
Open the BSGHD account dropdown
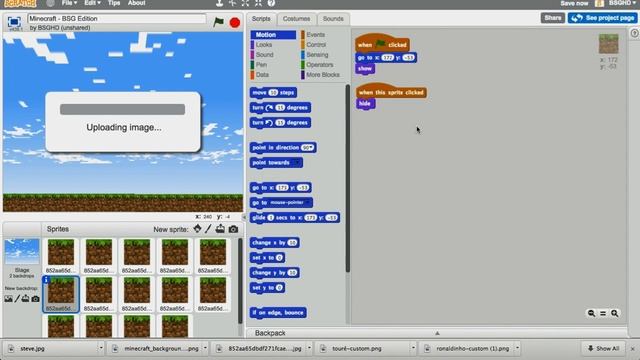622,3
